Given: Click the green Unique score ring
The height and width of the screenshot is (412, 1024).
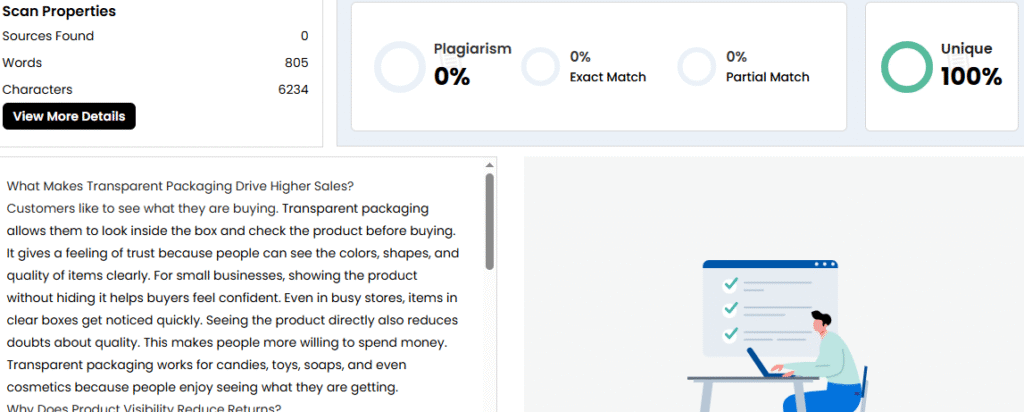Looking at the screenshot, I should [x=906, y=67].
